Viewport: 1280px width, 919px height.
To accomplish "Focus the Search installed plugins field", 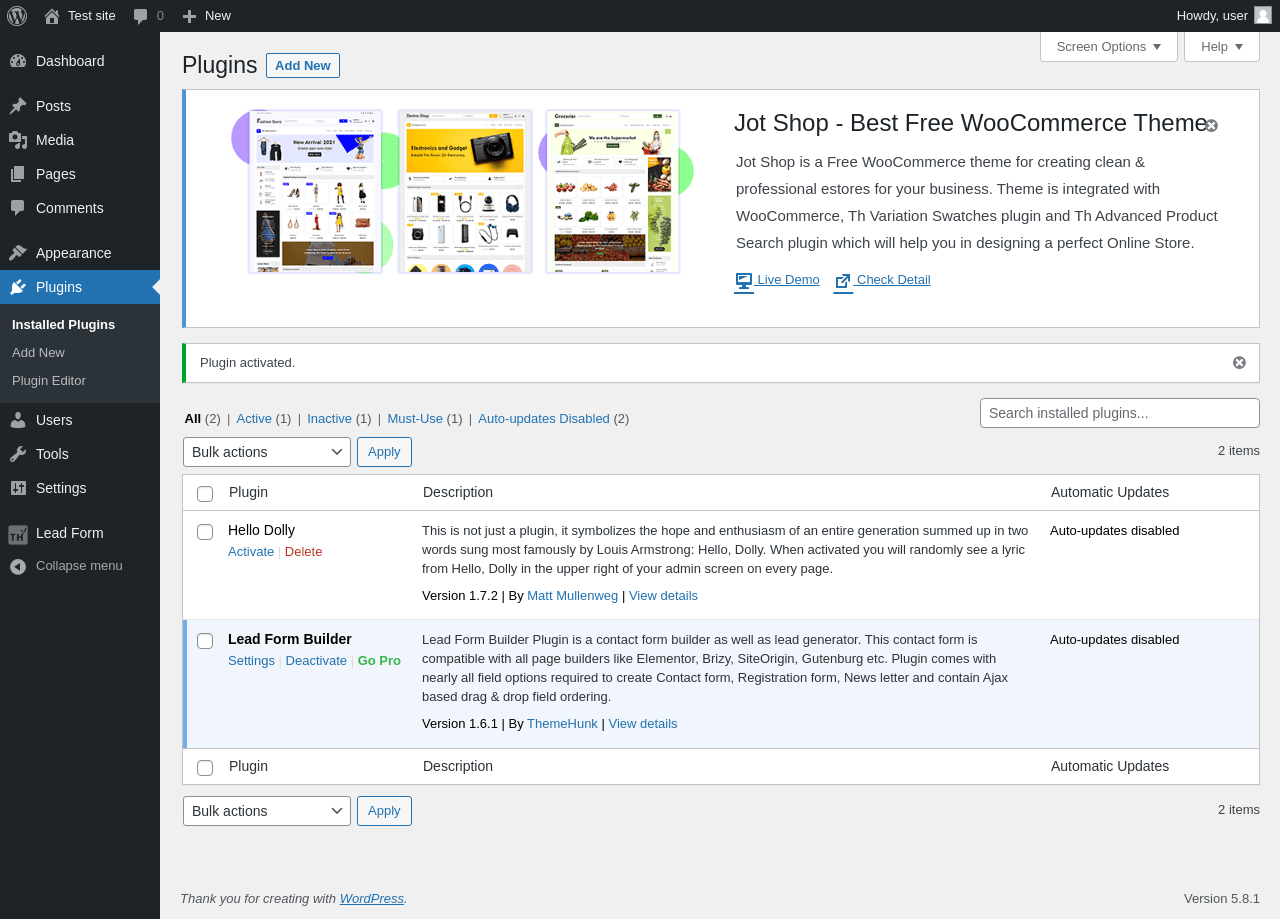I will 1120,413.
